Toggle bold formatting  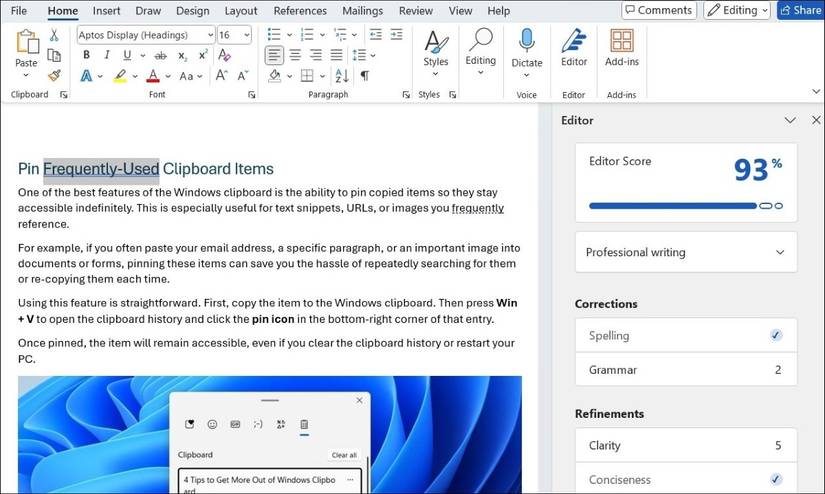pyautogui.click(x=86, y=55)
